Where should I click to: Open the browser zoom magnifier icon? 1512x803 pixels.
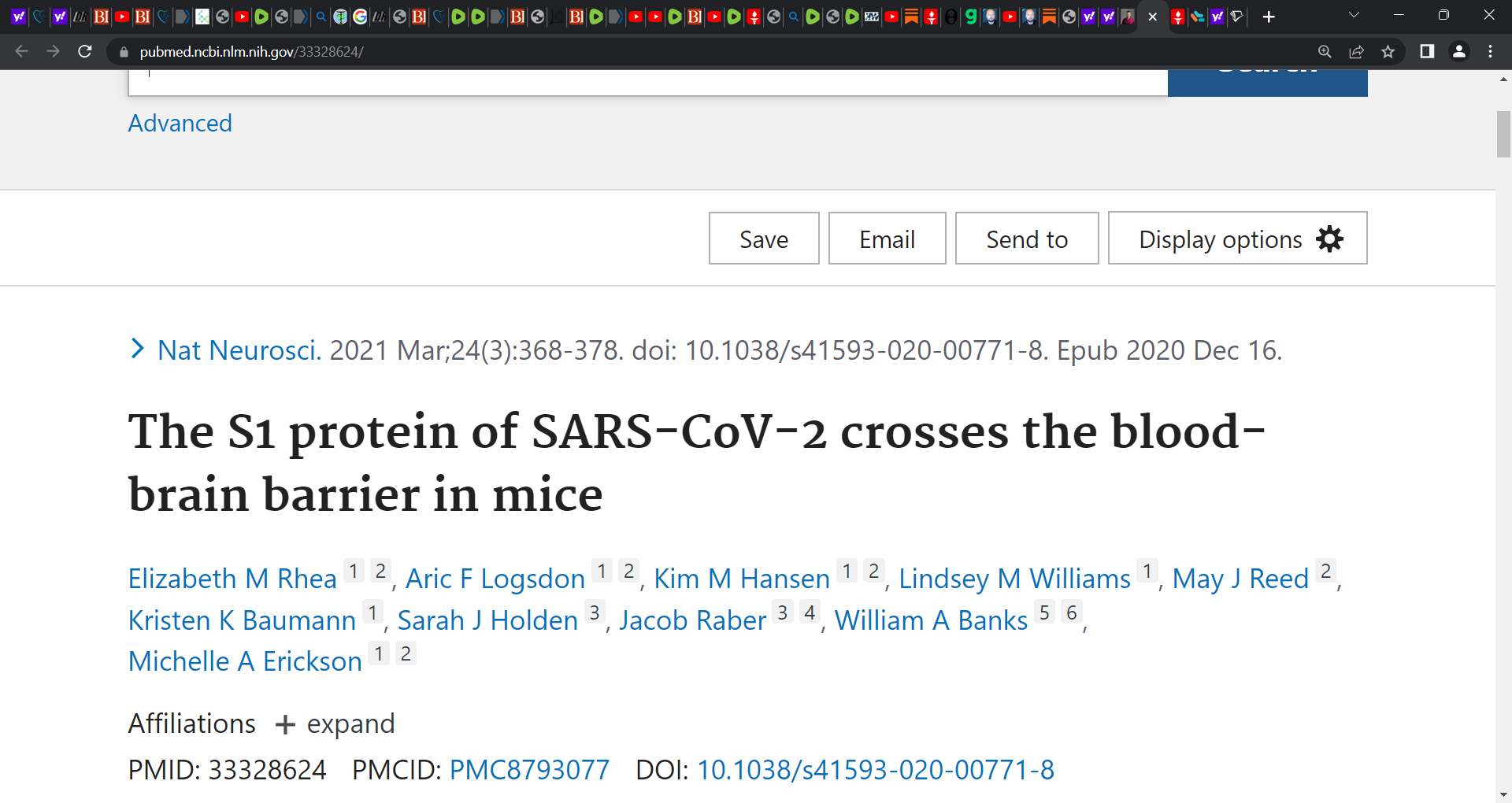1325,51
